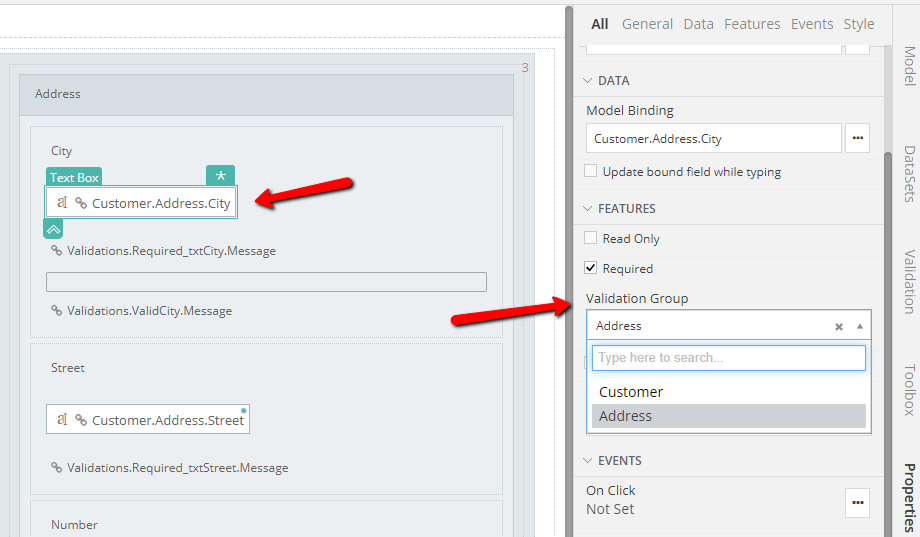Click the link icon beside Validations.ValidCity.Message
This screenshot has width=920, height=537.
pos(57,311)
